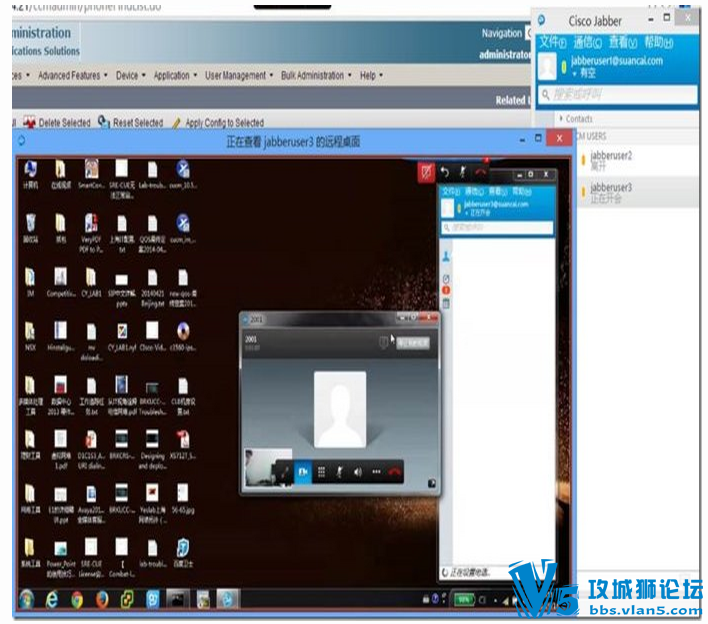This screenshot has width=708, height=624.
Task: Open the dial keypad in call window
Action: (x=321, y=472)
